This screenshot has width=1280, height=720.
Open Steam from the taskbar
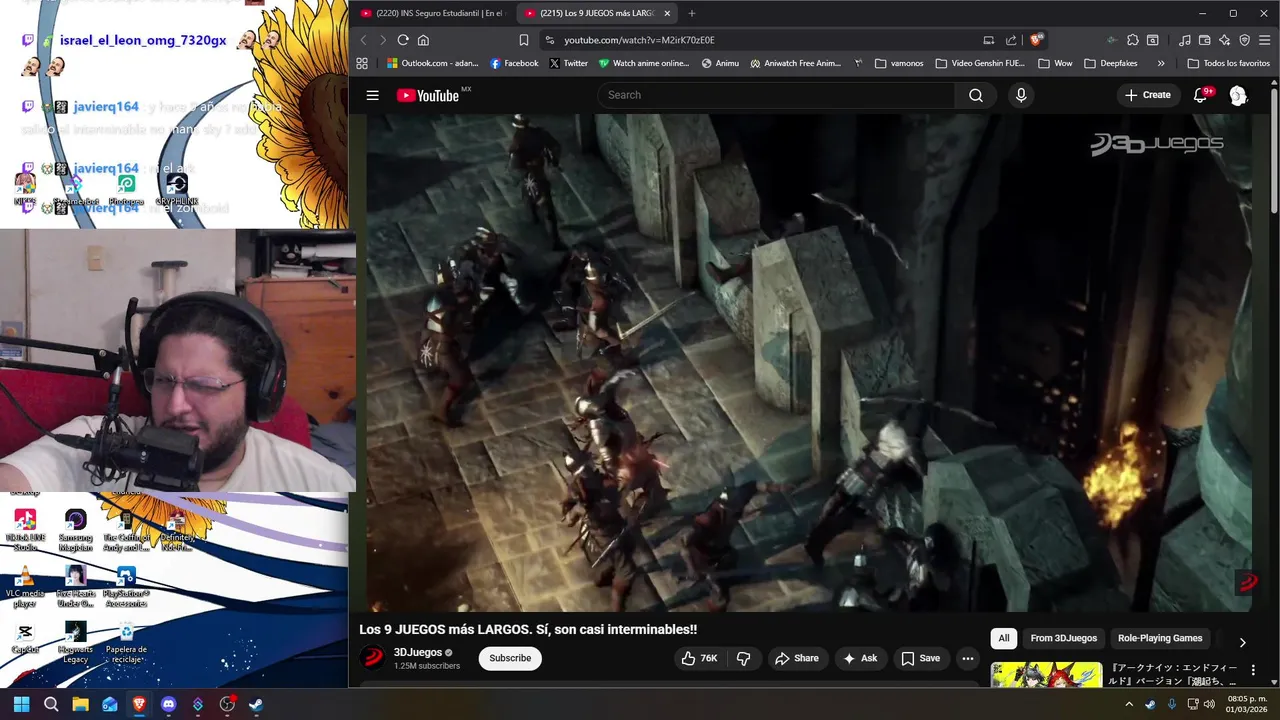tap(256, 704)
